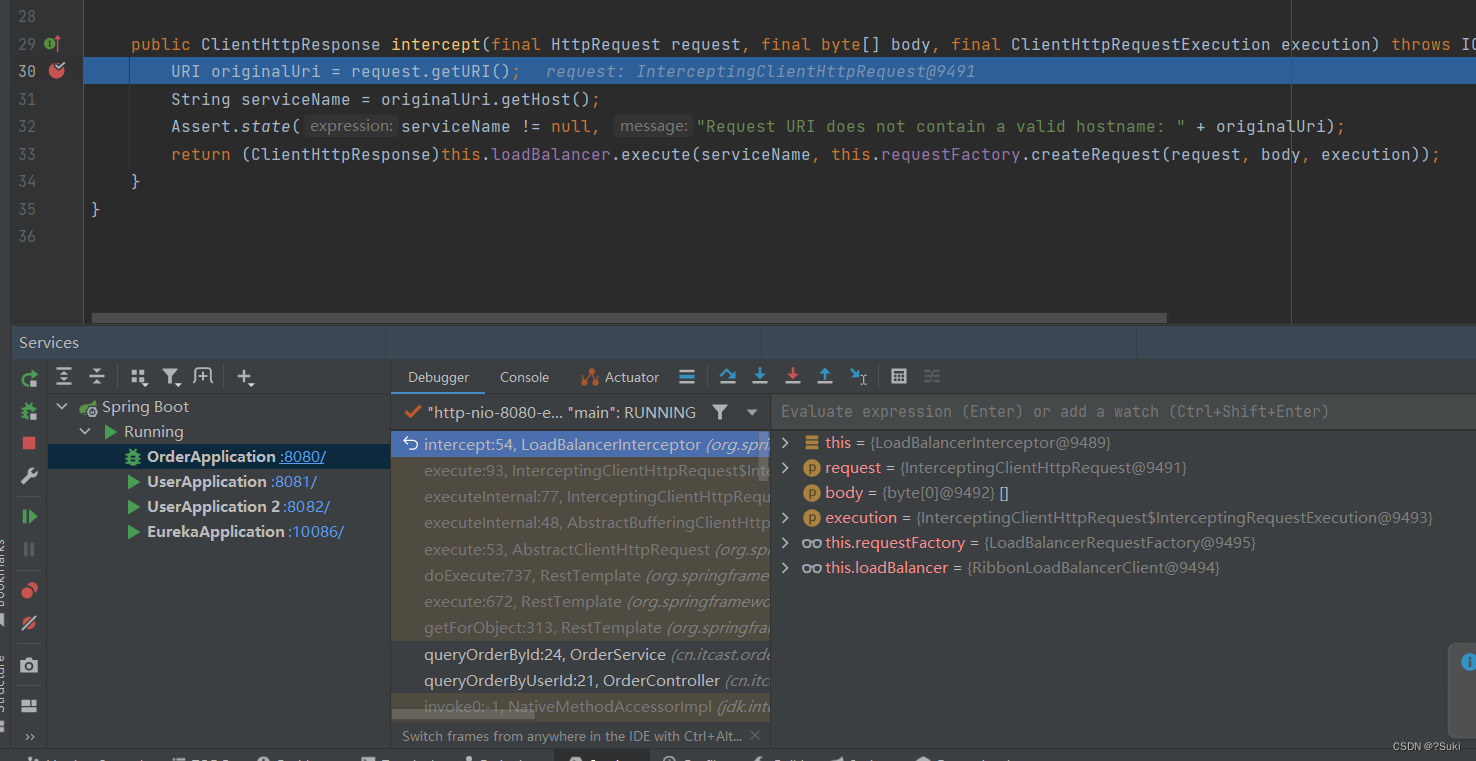This screenshot has width=1476, height=761.
Task: Click the Step Out debugger icon
Action: 825,376
